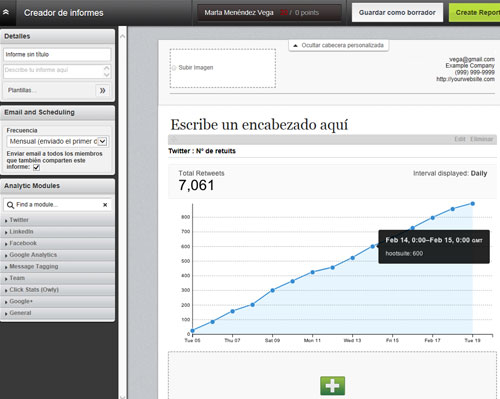Toggle the send email to all members checkbox
The width and height of the screenshot is (500, 399).
click(36, 167)
